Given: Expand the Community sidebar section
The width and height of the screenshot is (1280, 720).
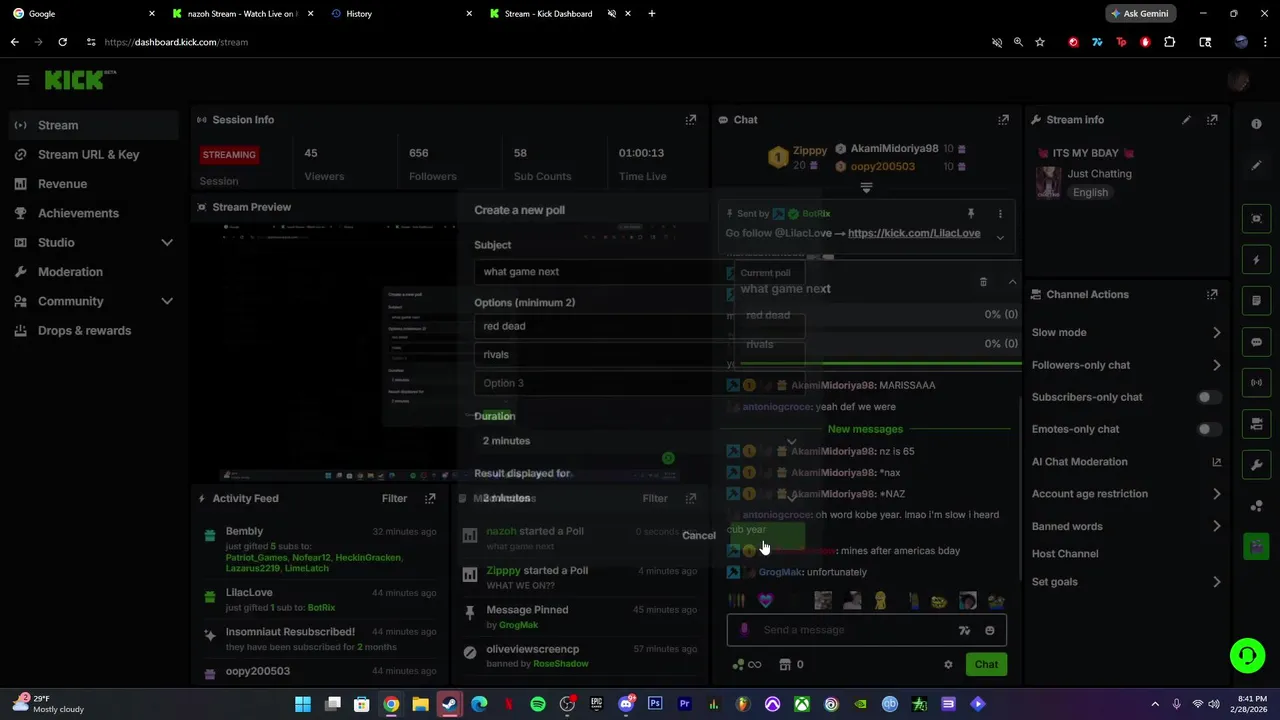Looking at the screenshot, I should coord(167,301).
